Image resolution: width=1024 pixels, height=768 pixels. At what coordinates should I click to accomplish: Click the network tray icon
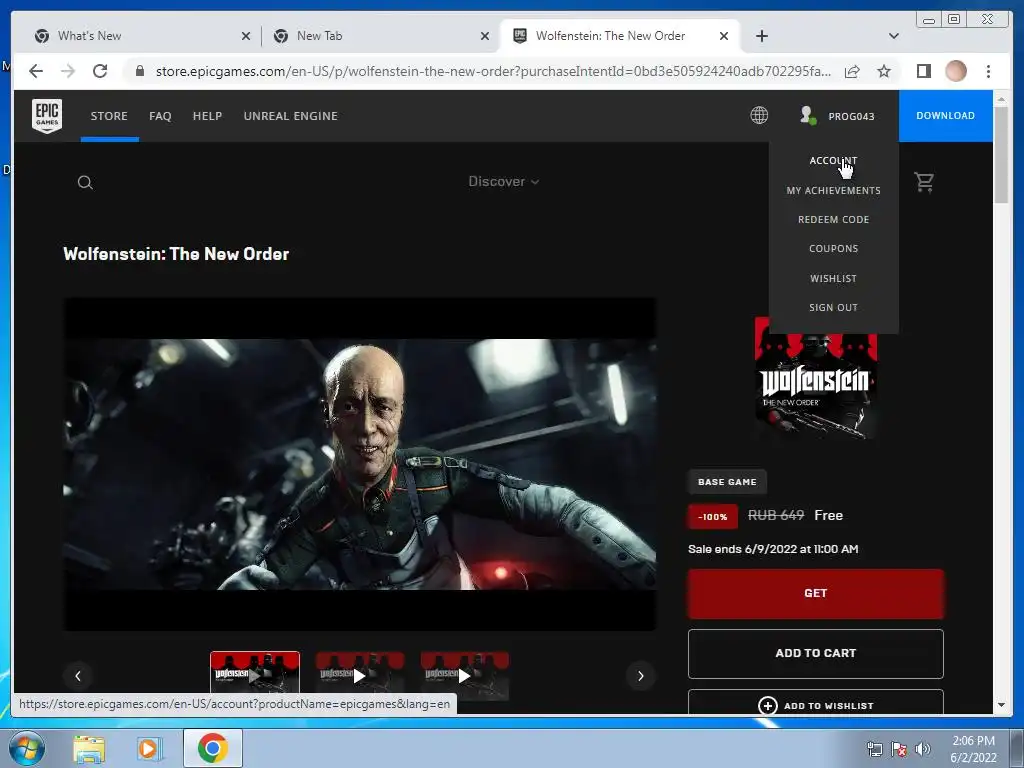[874, 749]
